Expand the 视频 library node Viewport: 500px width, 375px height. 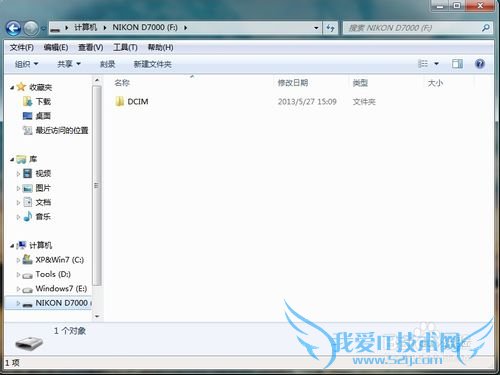tap(18, 174)
